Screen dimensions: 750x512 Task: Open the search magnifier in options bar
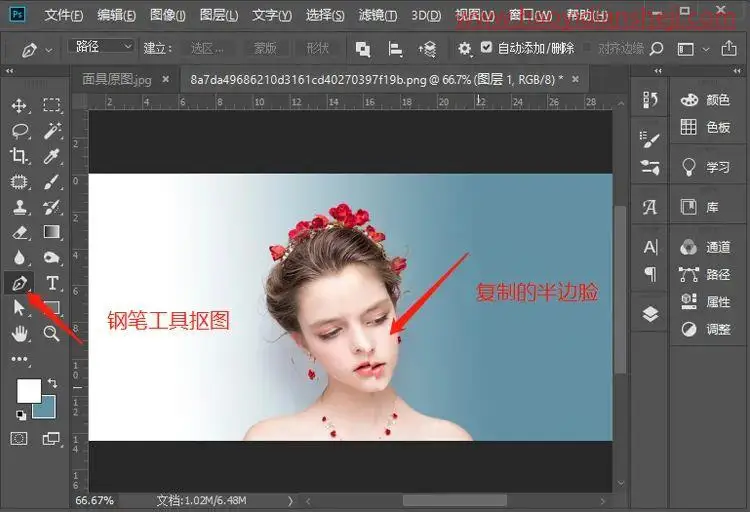657,48
